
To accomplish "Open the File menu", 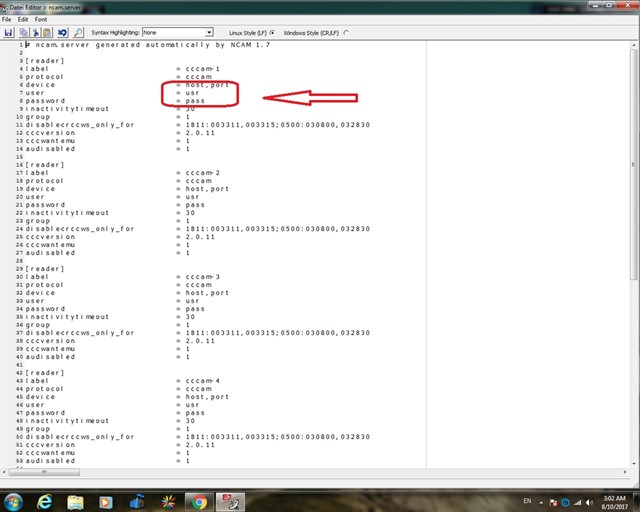I will pyautogui.click(x=7, y=19).
